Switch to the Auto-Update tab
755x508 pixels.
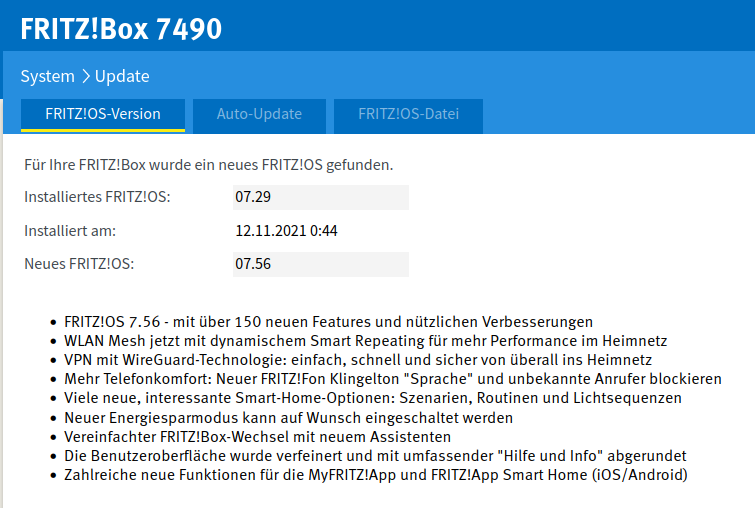(259, 116)
